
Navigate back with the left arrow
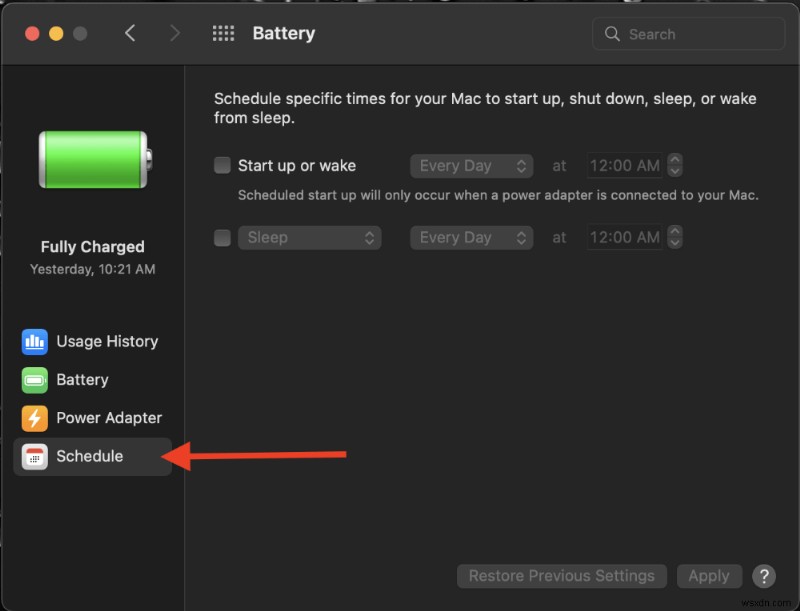click(130, 33)
